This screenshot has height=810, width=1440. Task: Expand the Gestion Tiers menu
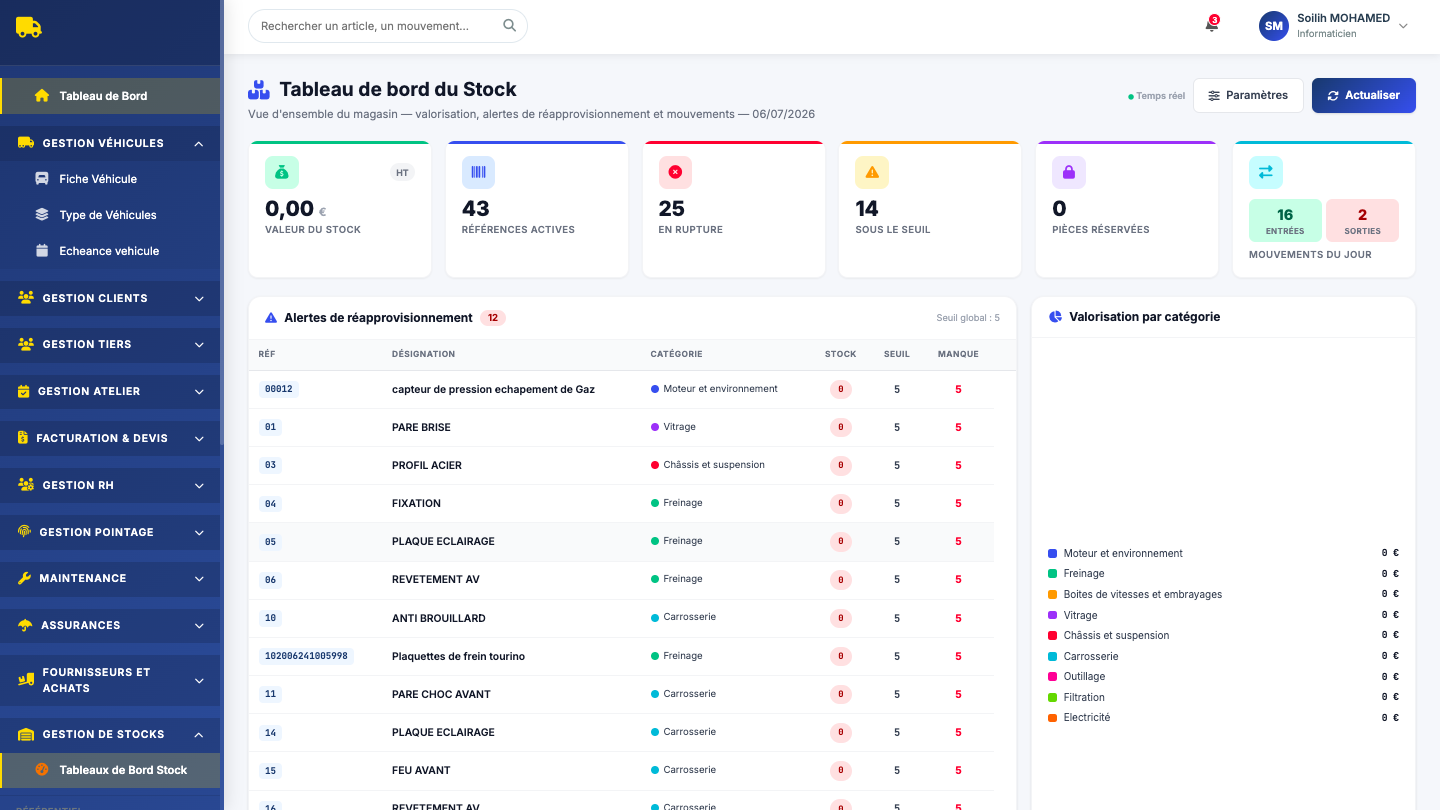pyautogui.click(x=110, y=344)
